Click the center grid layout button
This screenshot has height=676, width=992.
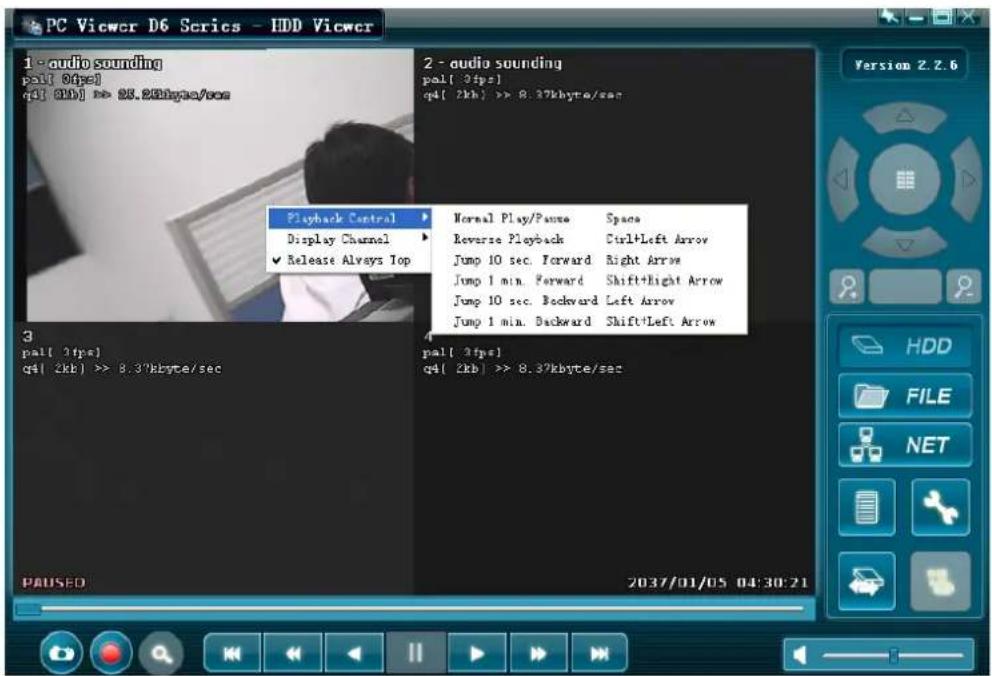tap(905, 180)
